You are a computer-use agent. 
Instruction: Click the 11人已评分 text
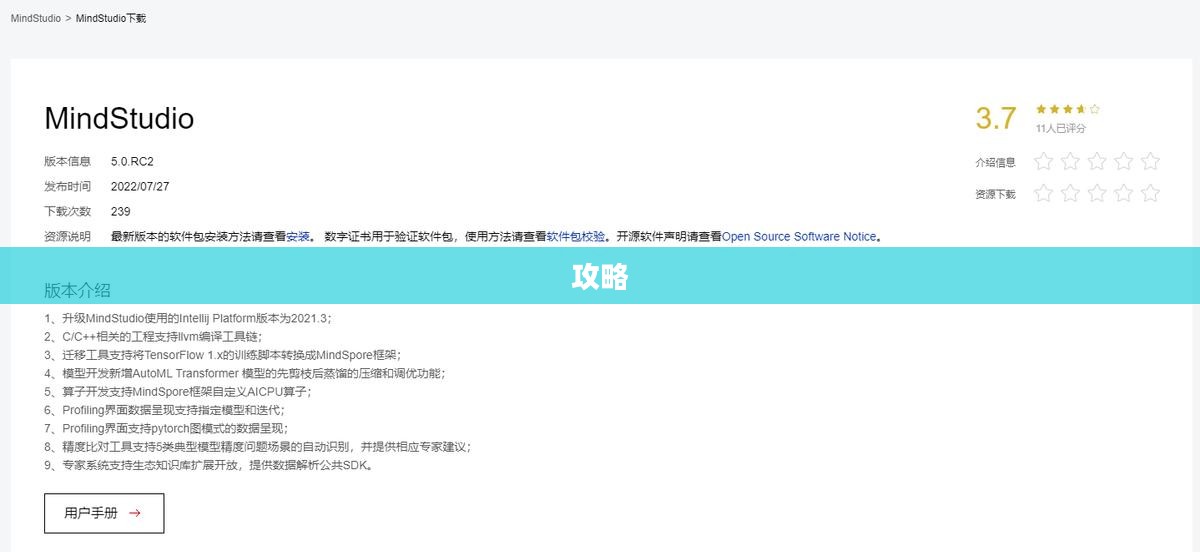click(x=1061, y=128)
